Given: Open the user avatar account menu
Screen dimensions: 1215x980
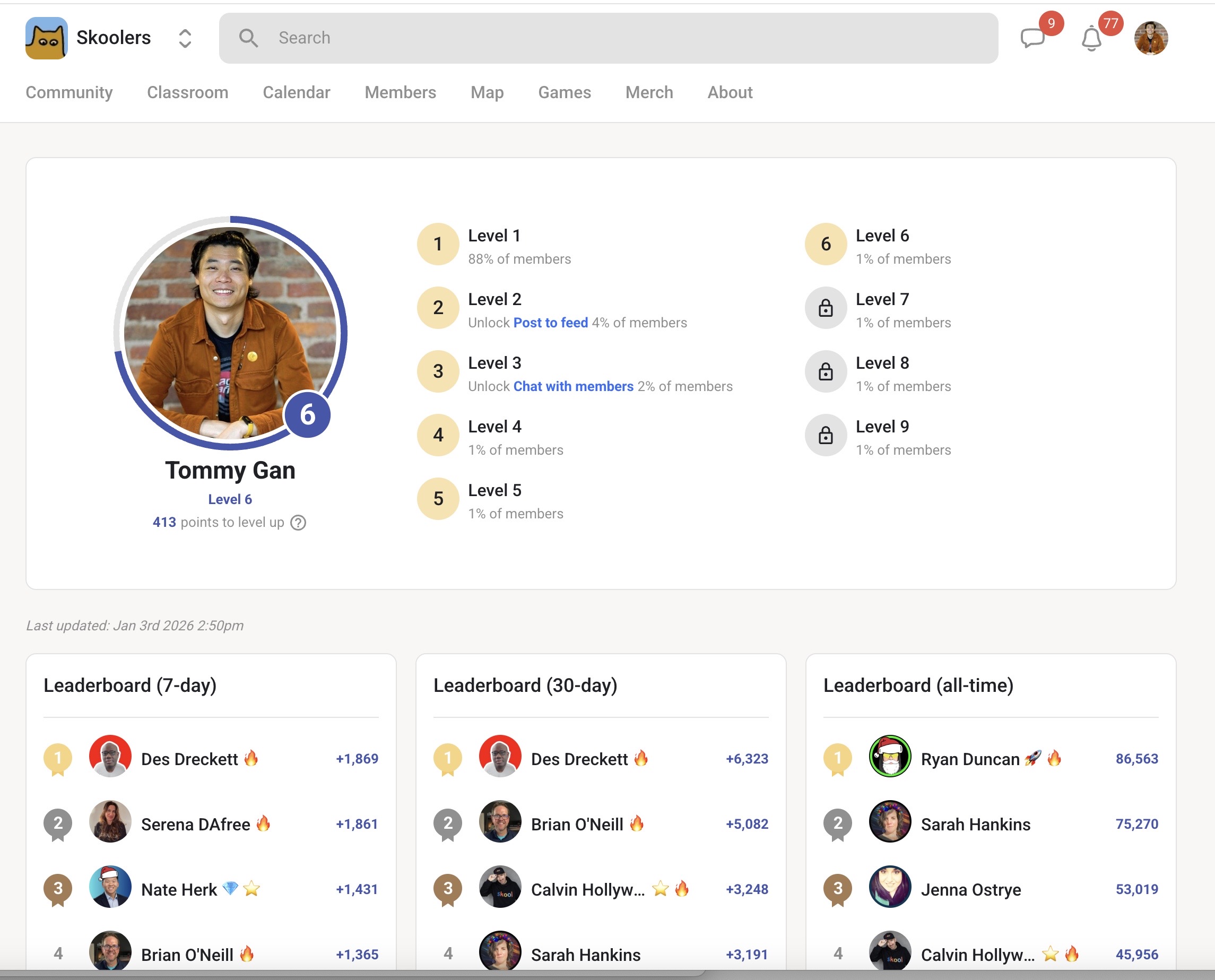Looking at the screenshot, I should click(x=1151, y=38).
